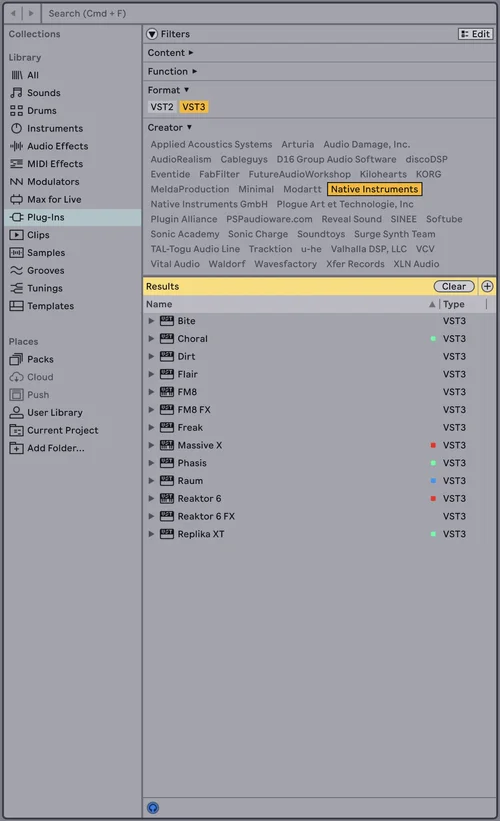Enable the Soundtoys creator filter
This screenshot has width=500, height=821.
[x=321, y=234]
